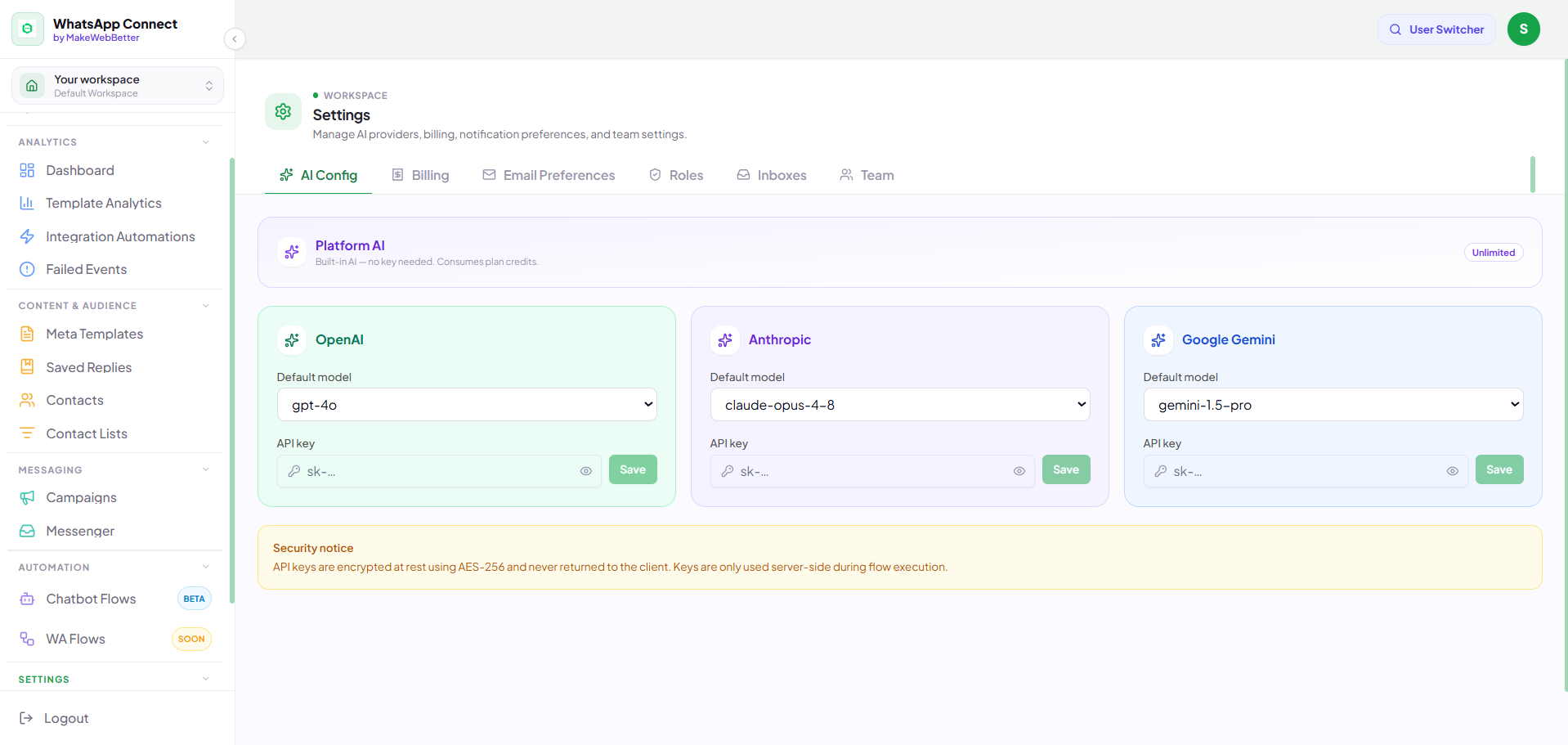Select the AI Config tab
Viewport: 1568px width, 745px height.
point(318,175)
